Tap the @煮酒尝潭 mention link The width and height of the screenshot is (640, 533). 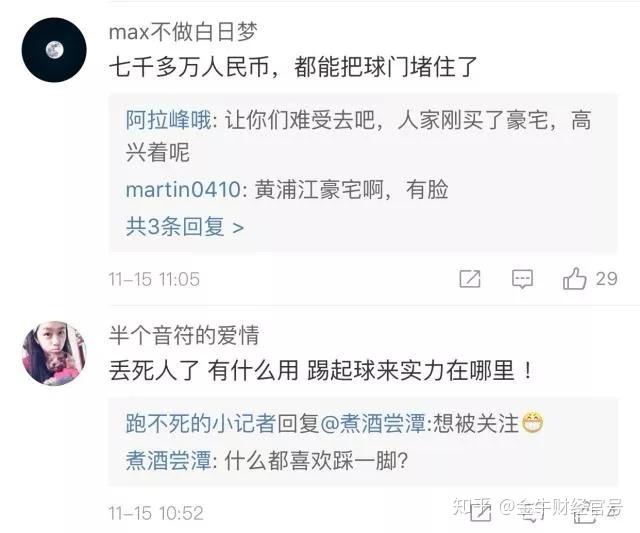pyautogui.click(x=373, y=423)
